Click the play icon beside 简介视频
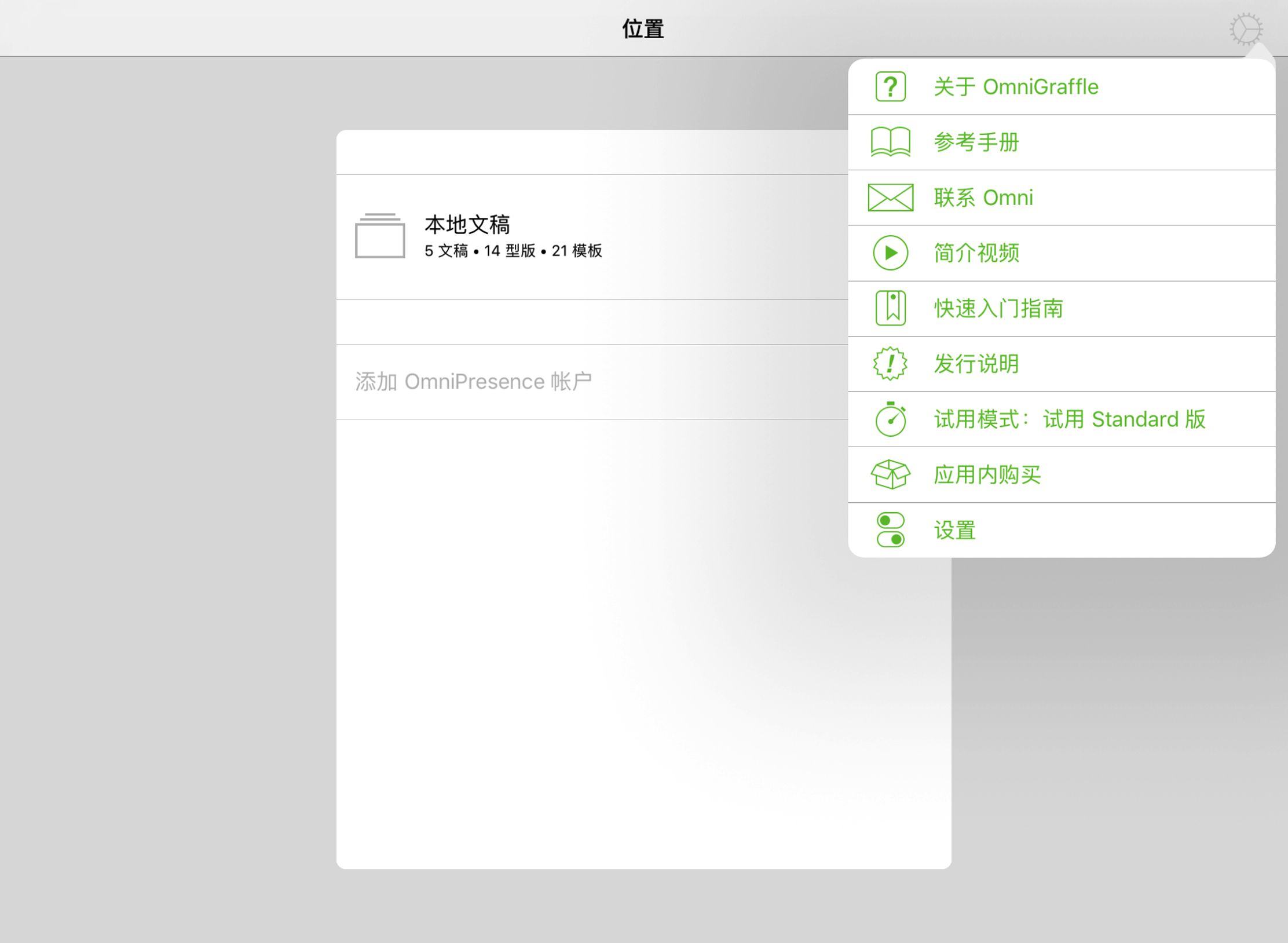The width and height of the screenshot is (1288, 943). pyautogui.click(x=890, y=253)
